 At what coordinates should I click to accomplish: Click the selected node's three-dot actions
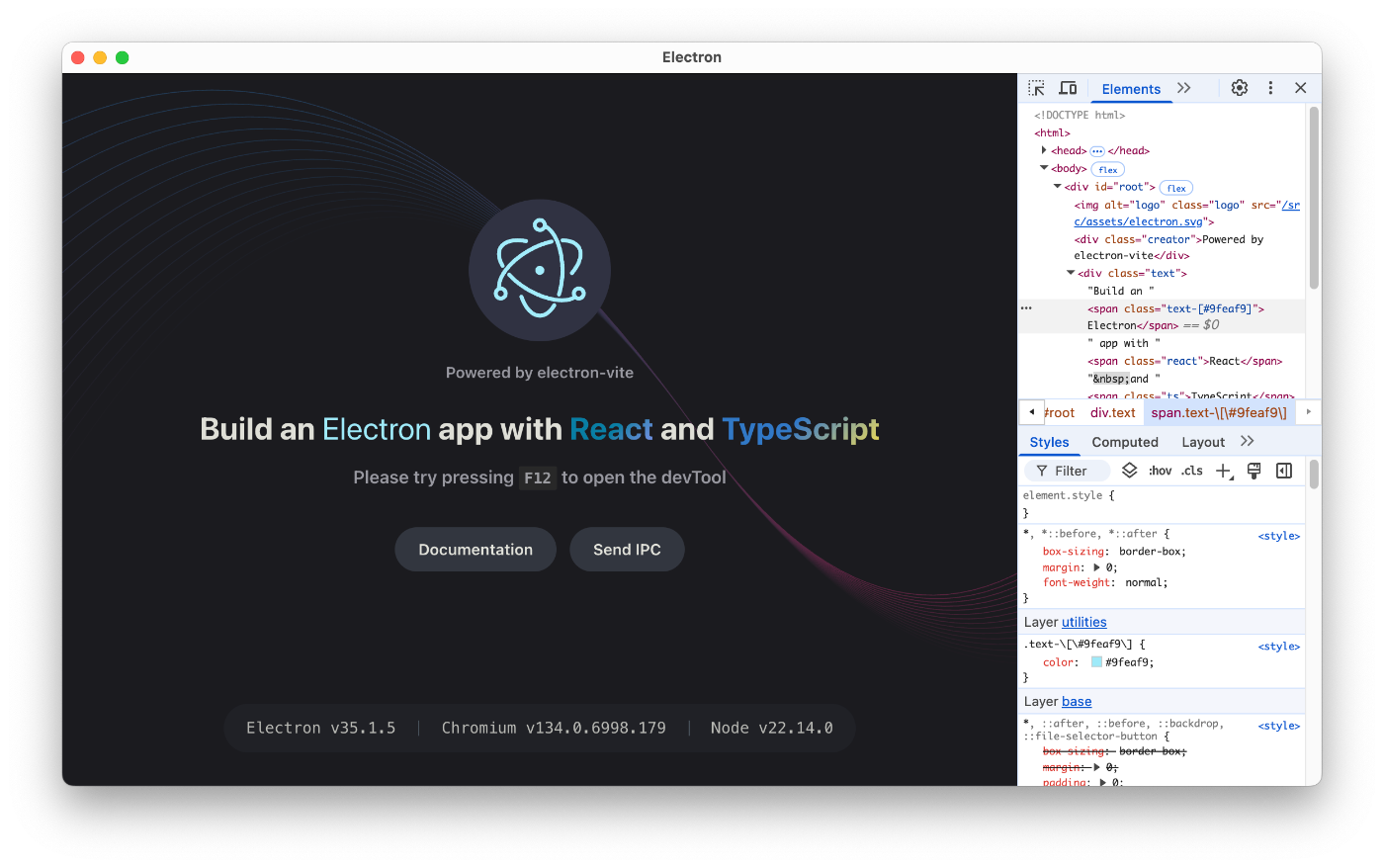(1026, 308)
